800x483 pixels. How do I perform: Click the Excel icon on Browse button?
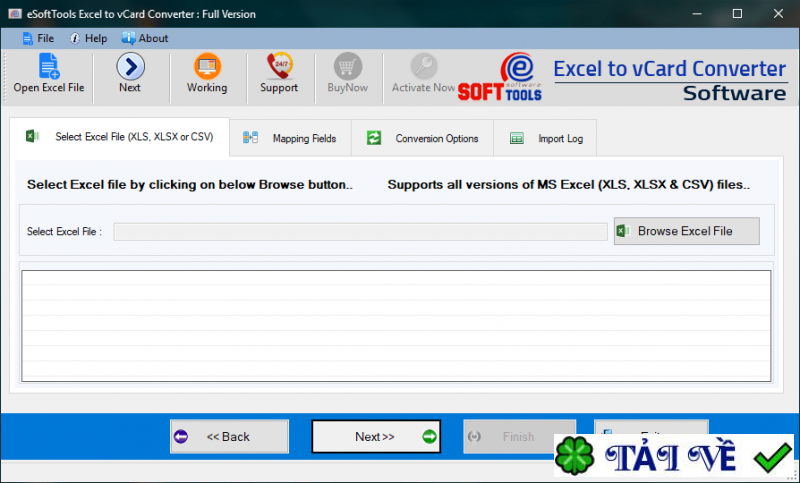[x=623, y=231]
